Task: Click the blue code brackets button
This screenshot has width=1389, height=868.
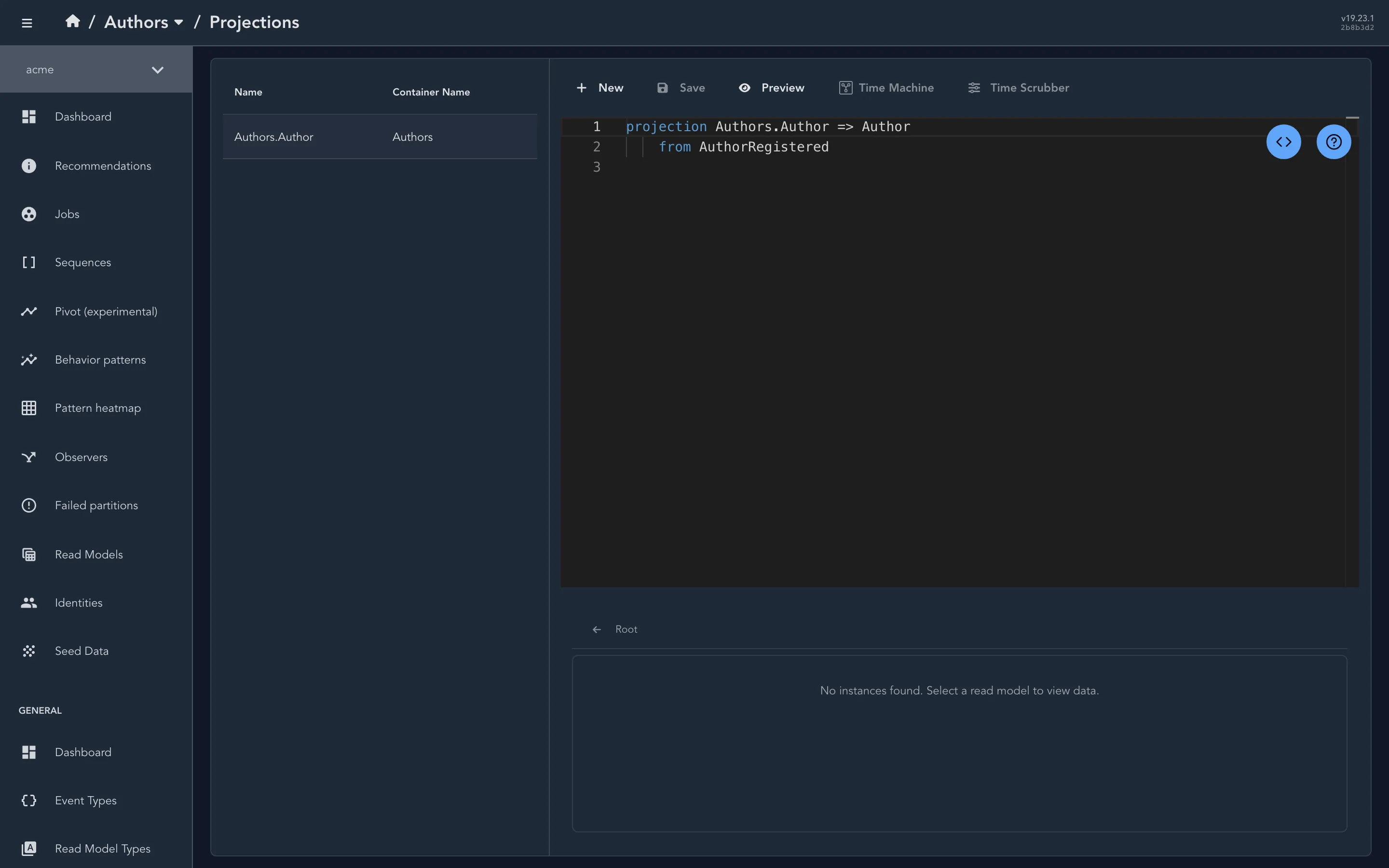Action: (x=1283, y=142)
